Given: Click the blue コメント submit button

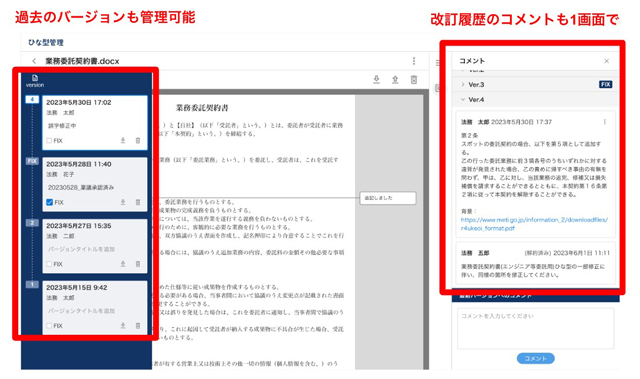Looking at the screenshot, I should 536,358.
